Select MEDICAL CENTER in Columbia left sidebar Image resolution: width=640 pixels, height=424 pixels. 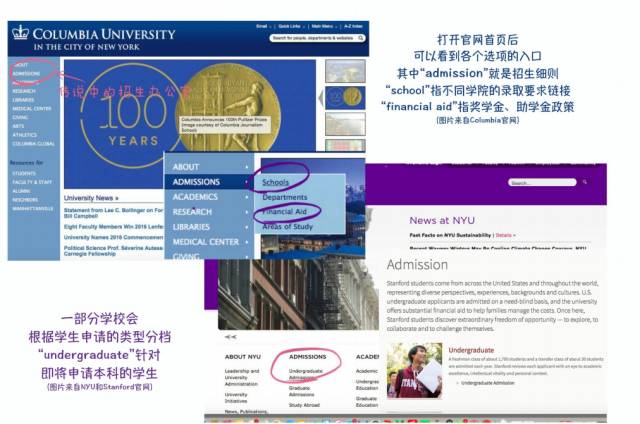point(32,109)
